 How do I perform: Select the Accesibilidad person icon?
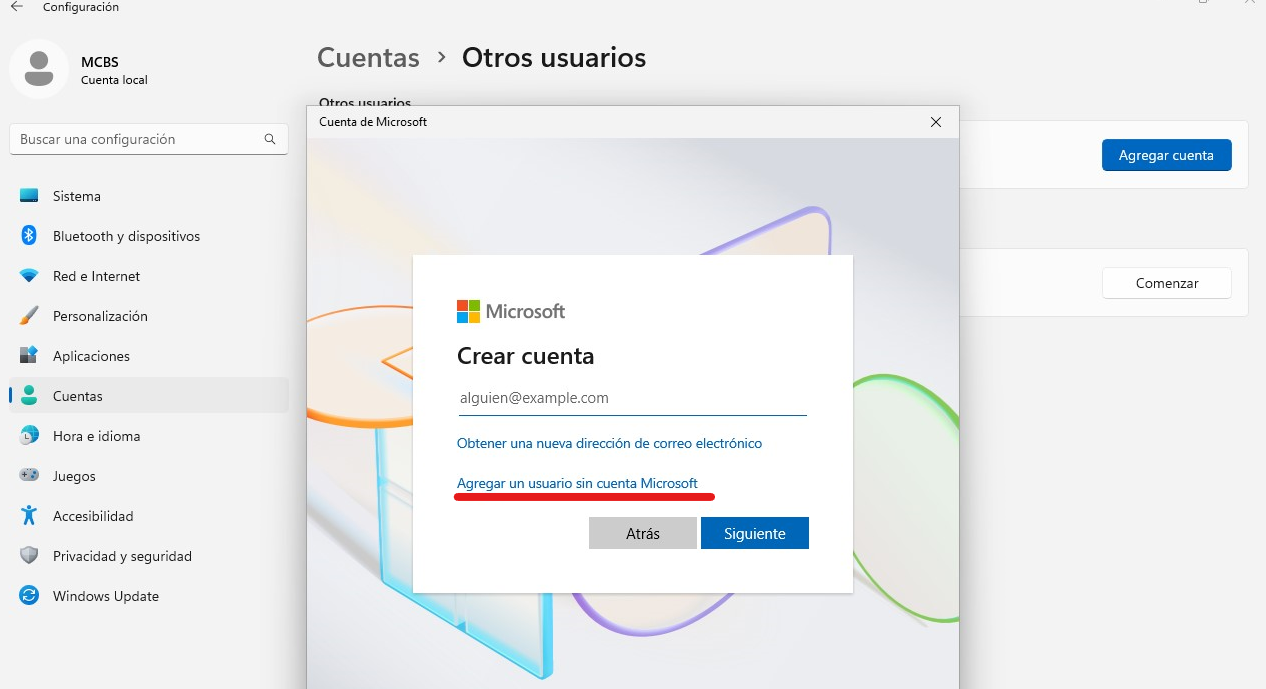pyautogui.click(x=29, y=516)
